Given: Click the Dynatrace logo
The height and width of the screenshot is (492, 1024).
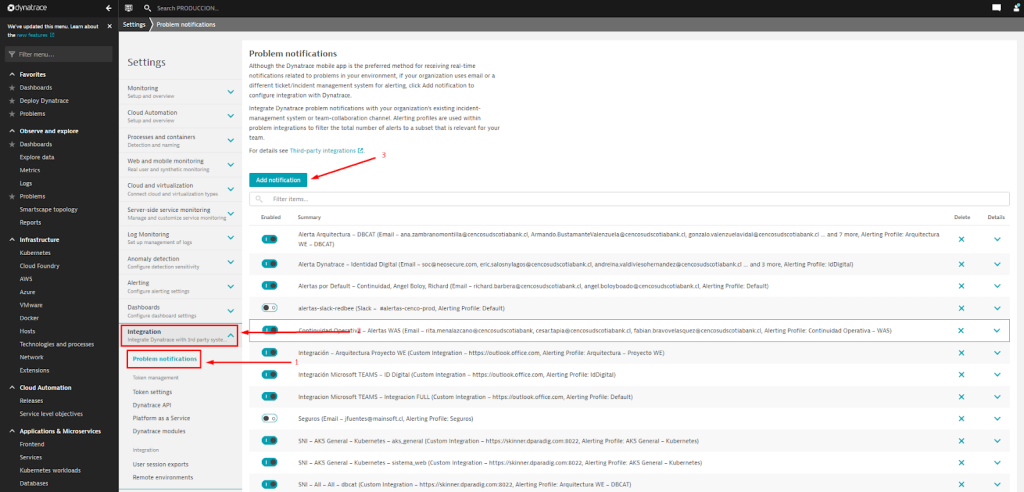Looking at the screenshot, I should click(x=27, y=8).
